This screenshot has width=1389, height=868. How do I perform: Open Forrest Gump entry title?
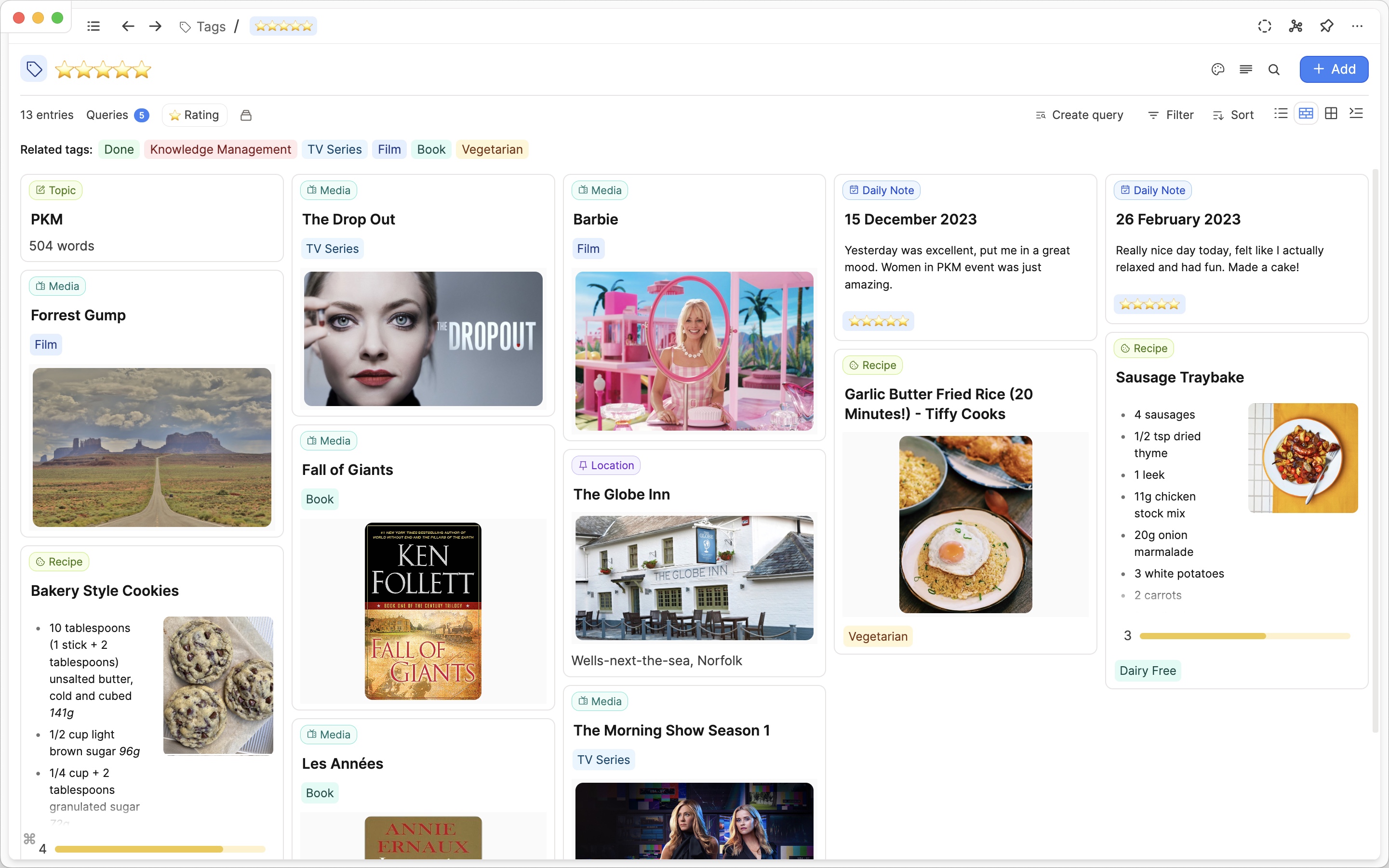pos(78,315)
